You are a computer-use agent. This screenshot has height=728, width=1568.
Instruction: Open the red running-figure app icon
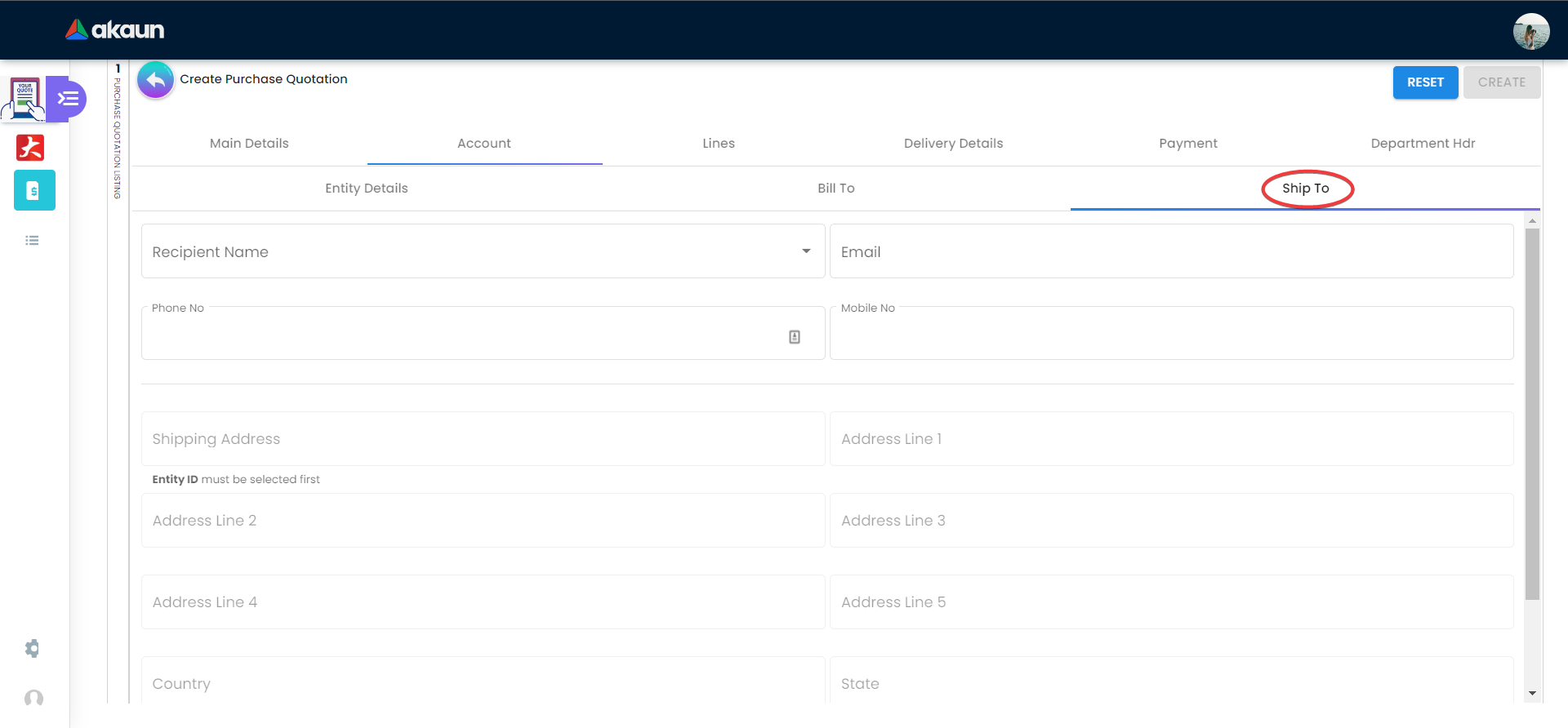pos(30,148)
